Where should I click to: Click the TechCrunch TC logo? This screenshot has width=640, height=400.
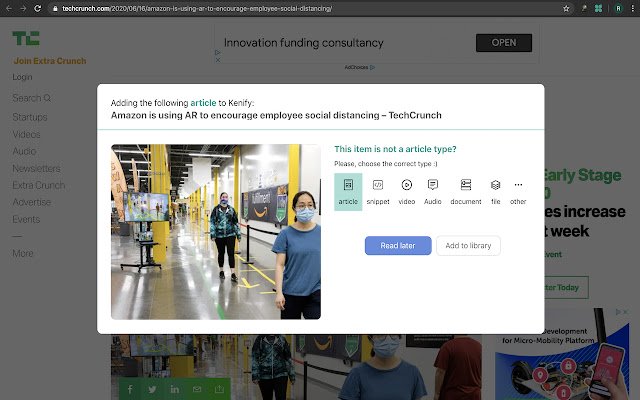[26, 38]
